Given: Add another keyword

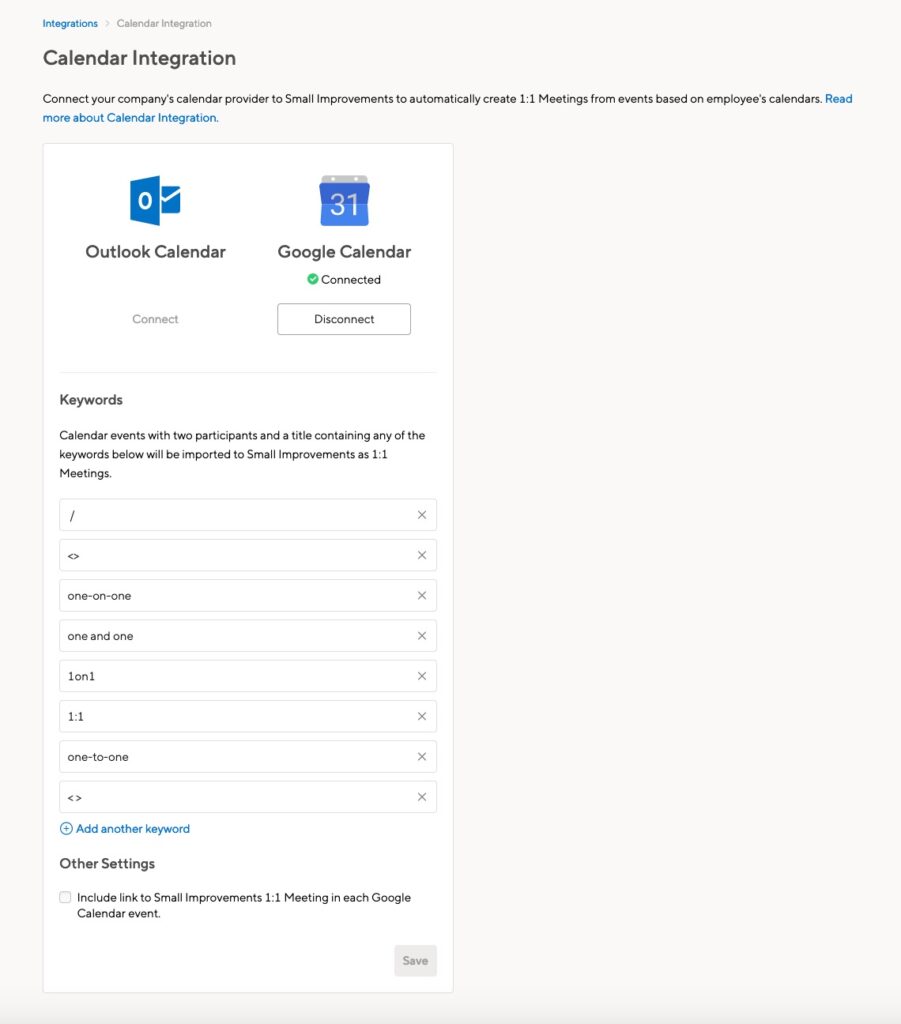Looking at the screenshot, I should point(133,829).
